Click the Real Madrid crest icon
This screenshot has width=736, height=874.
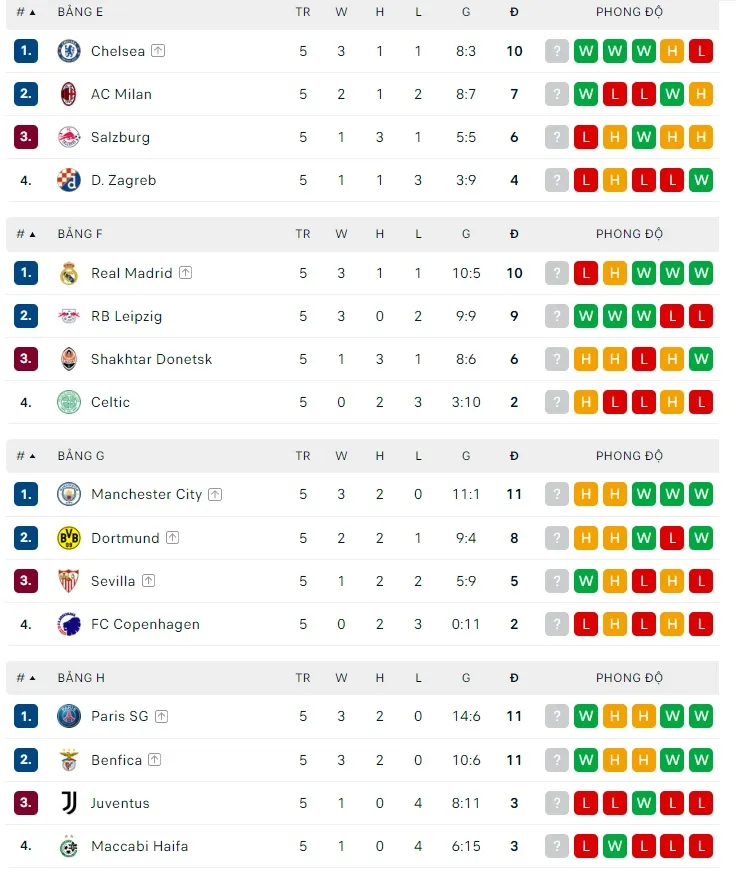(68, 272)
